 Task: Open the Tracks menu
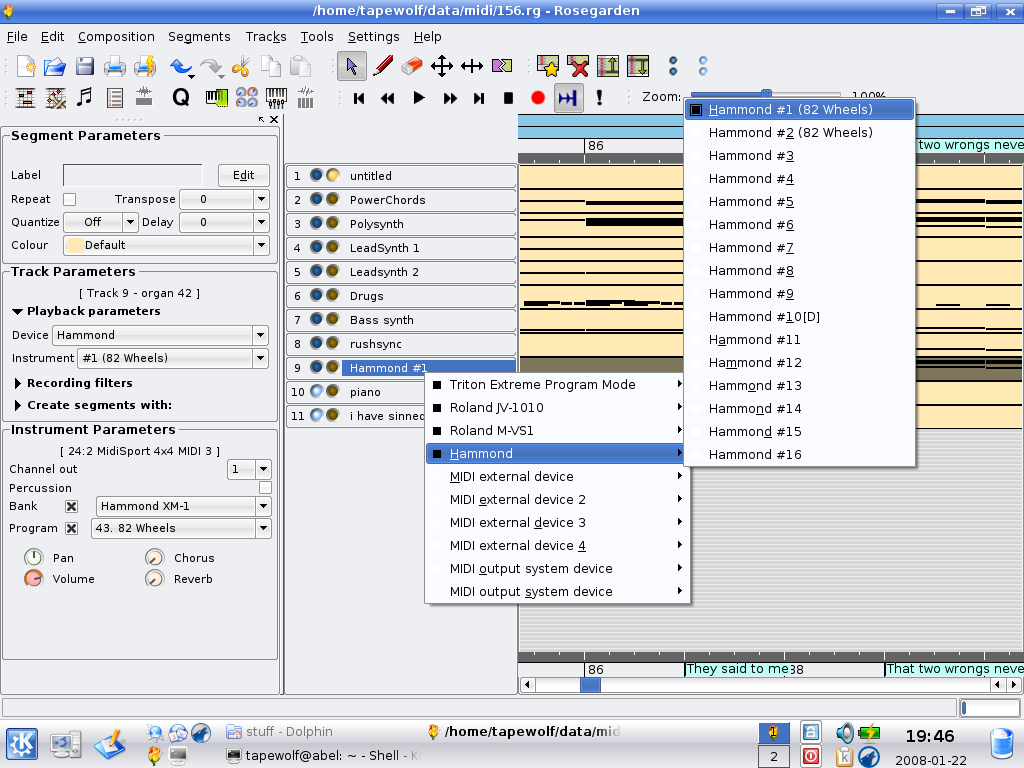(266, 37)
